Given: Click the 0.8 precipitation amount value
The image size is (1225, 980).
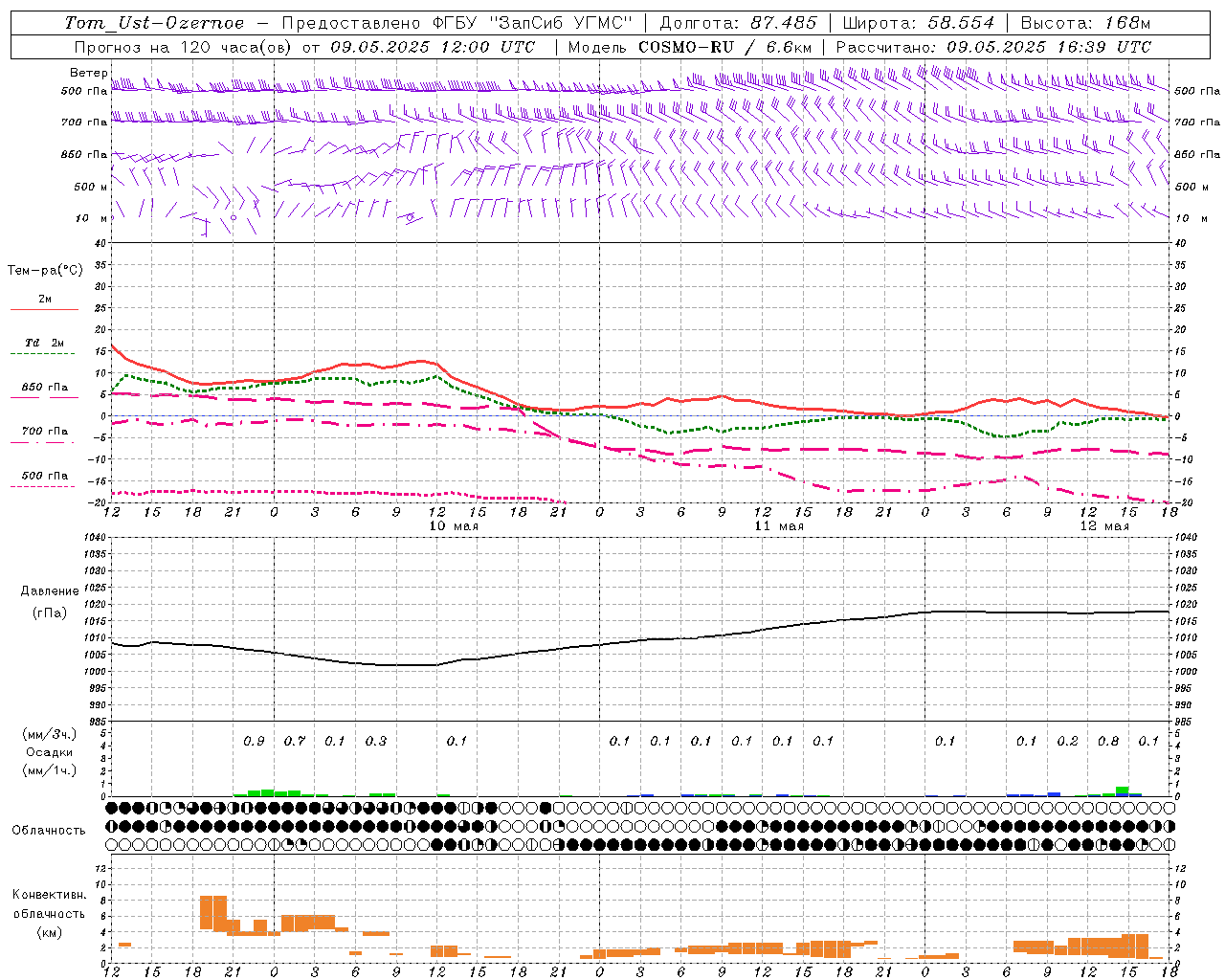Looking at the screenshot, I should (x=1108, y=741).
